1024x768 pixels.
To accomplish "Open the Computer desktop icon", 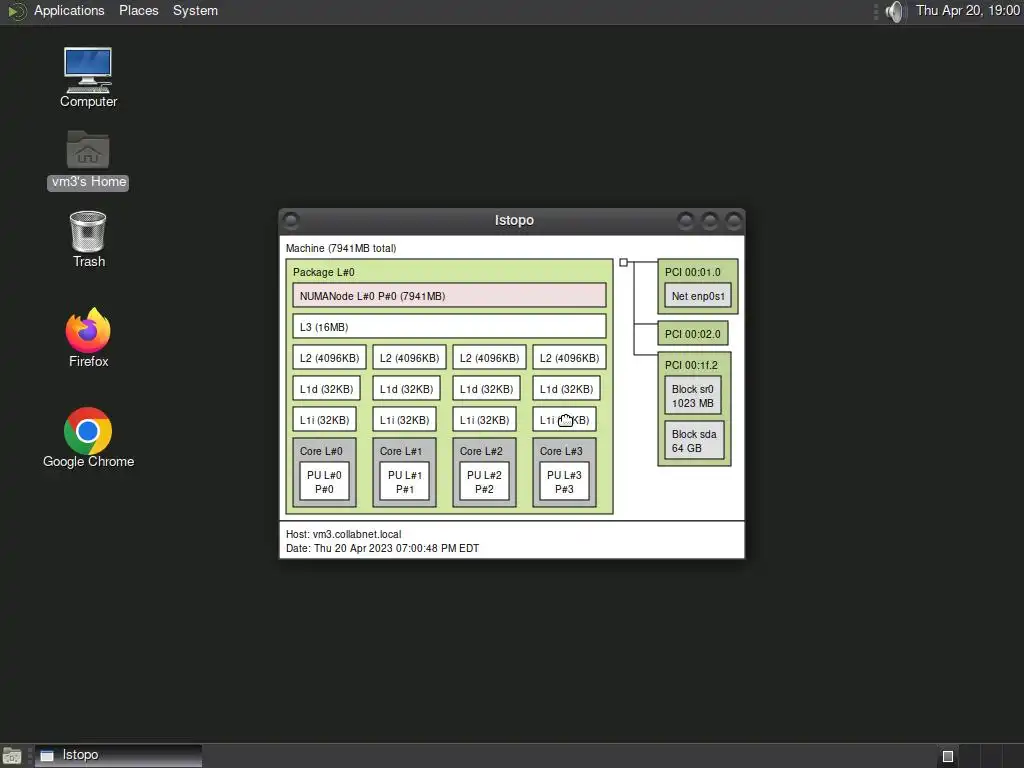I will click(x=88, y=76).
